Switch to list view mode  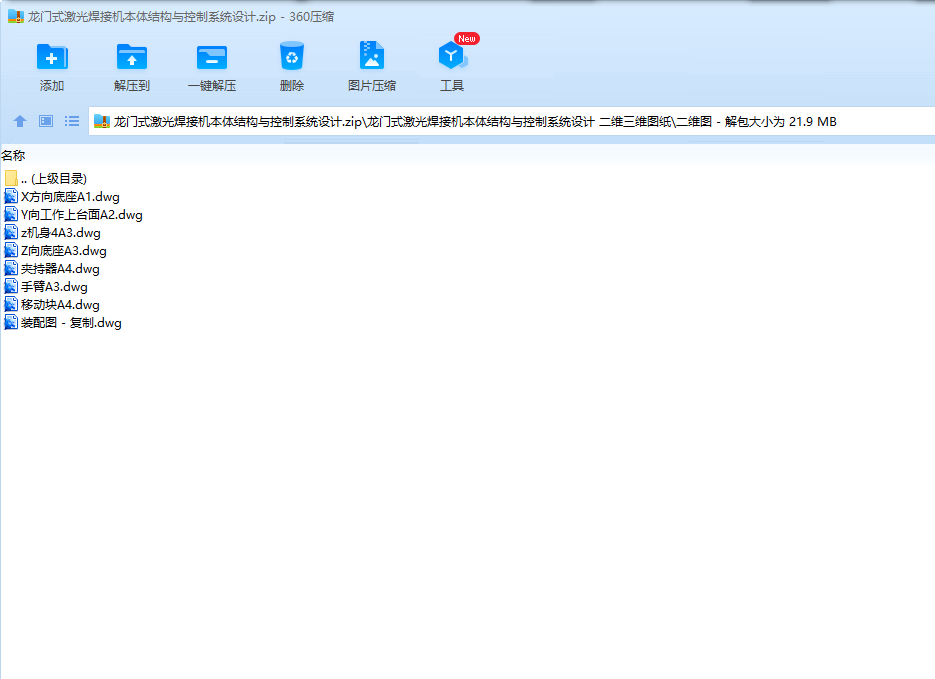click(72, 122)
